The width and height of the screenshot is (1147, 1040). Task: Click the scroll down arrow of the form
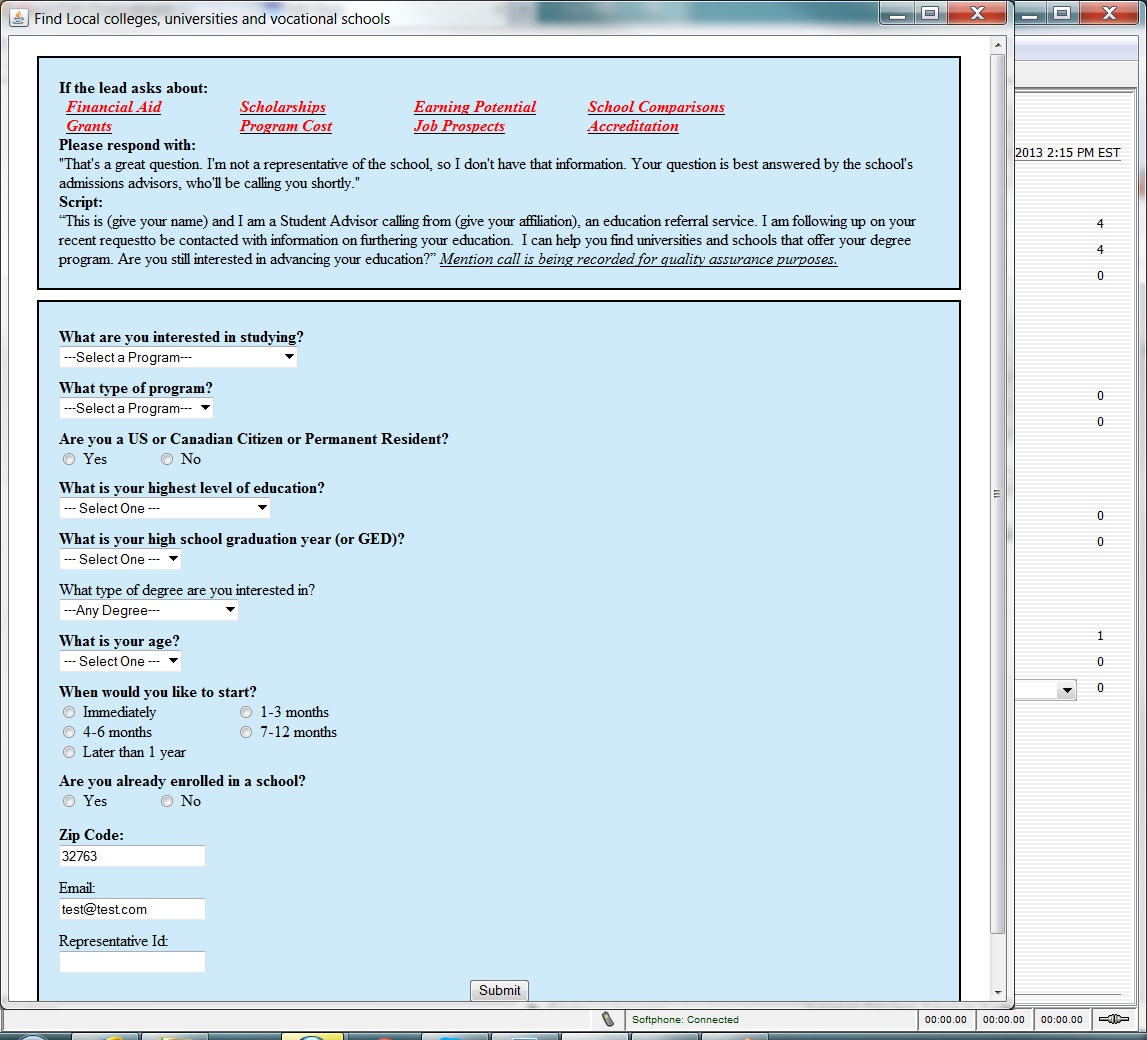pyautogui.click(x=997, y=992)
